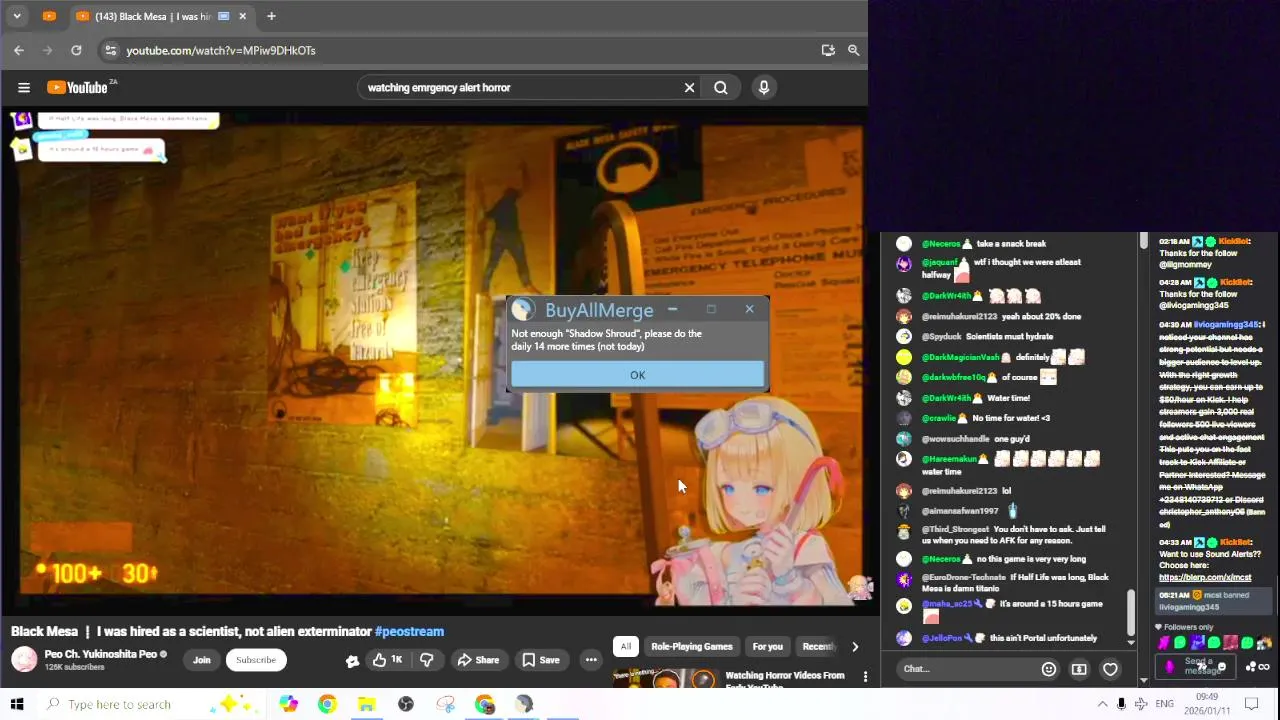This screenshot has height=720, width=1280.
Task: Send a heart reaction in chat
Action: pyautogui.click(x=1110, y=669)
